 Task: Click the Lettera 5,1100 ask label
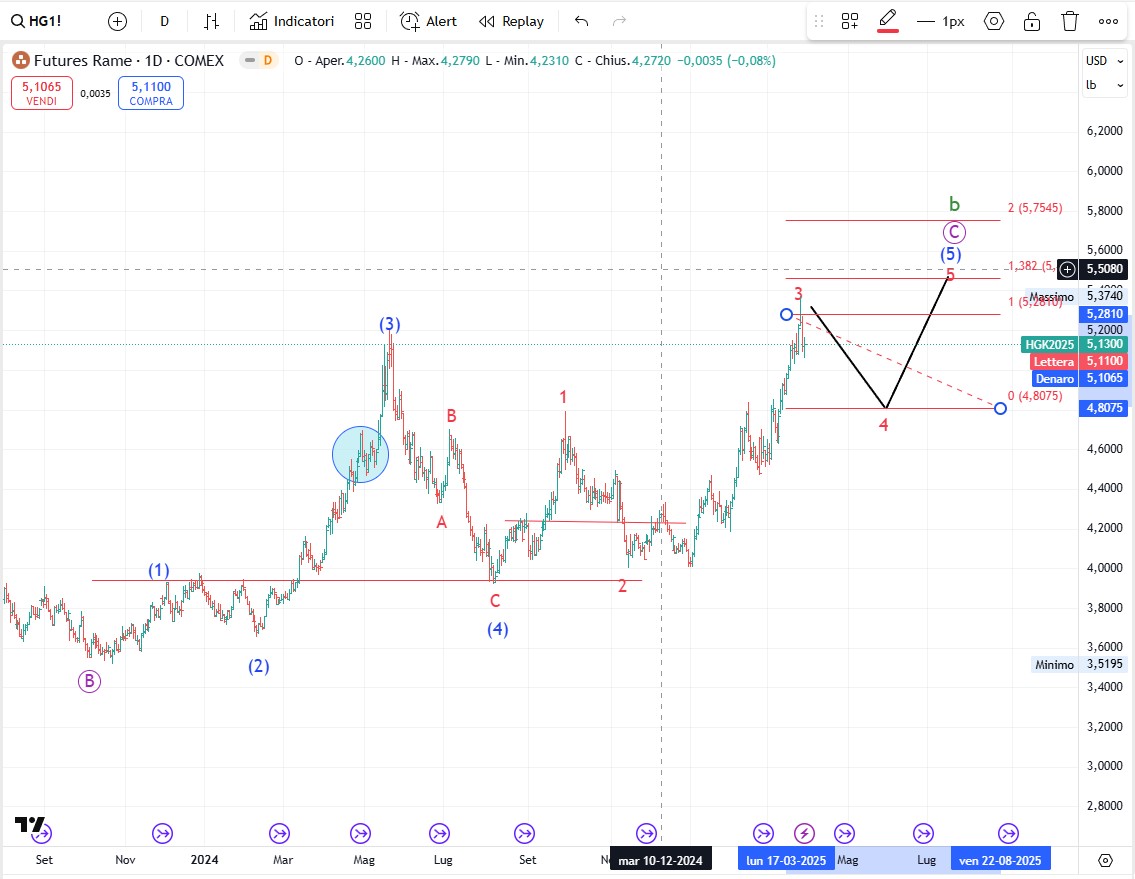pyautogui.click(x=1079, y=361)
